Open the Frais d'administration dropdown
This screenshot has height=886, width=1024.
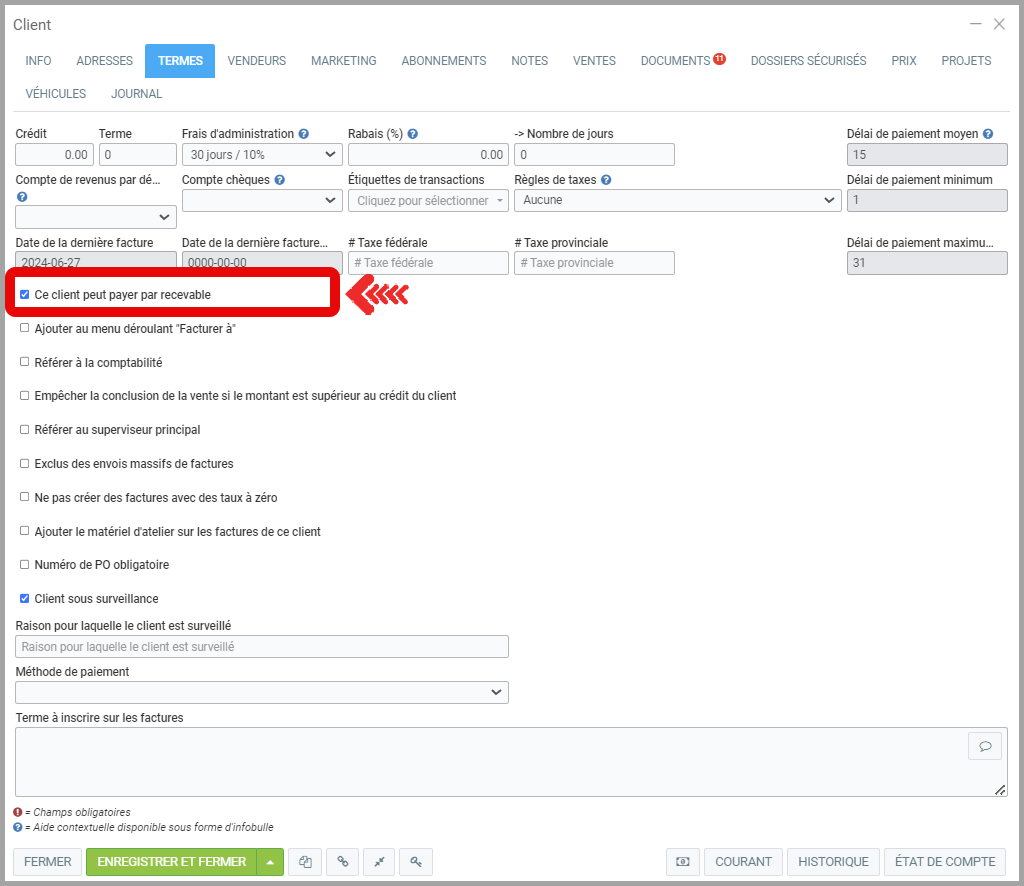[262, 155]
